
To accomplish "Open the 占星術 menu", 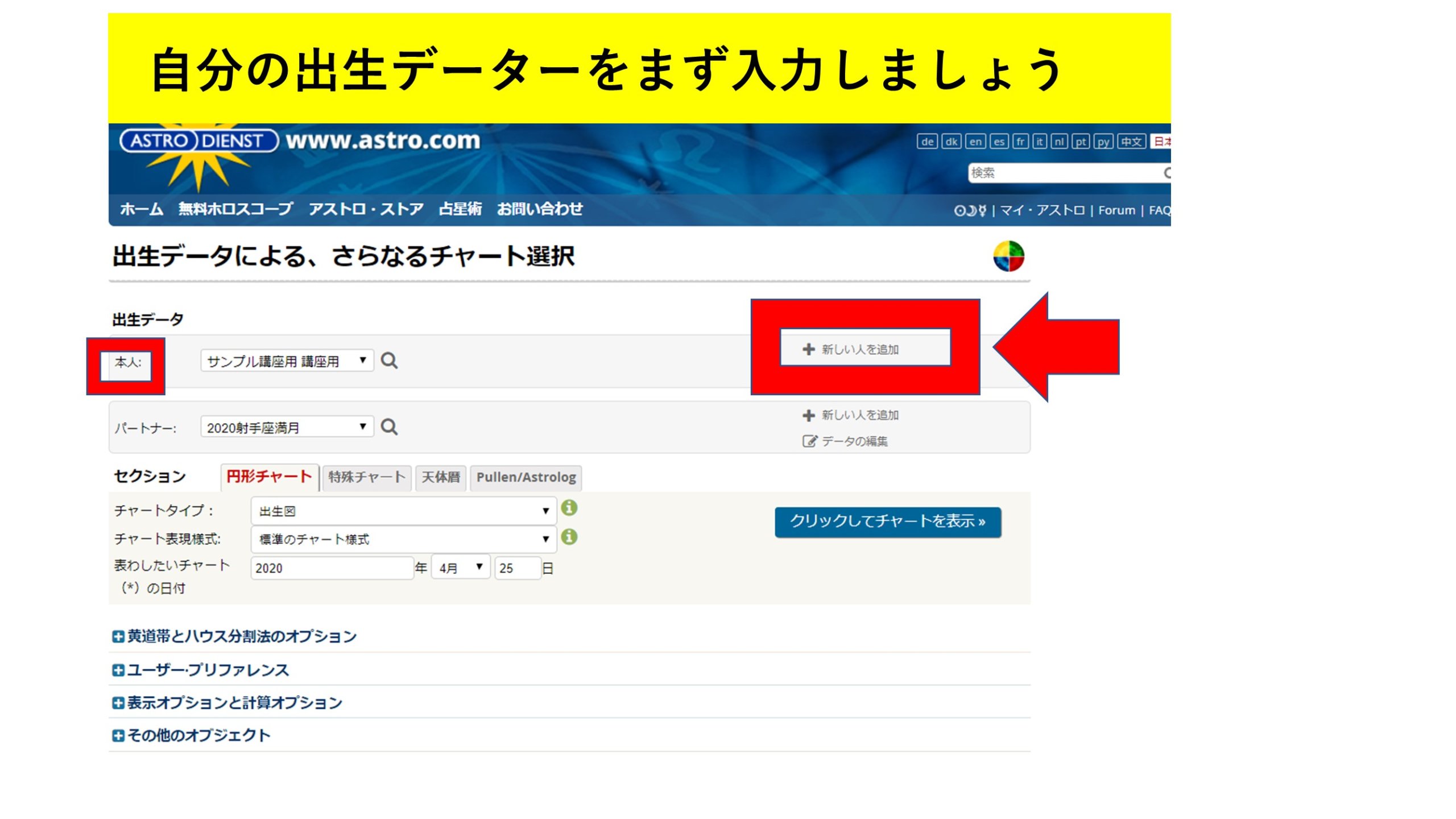I will click(460, 209).
